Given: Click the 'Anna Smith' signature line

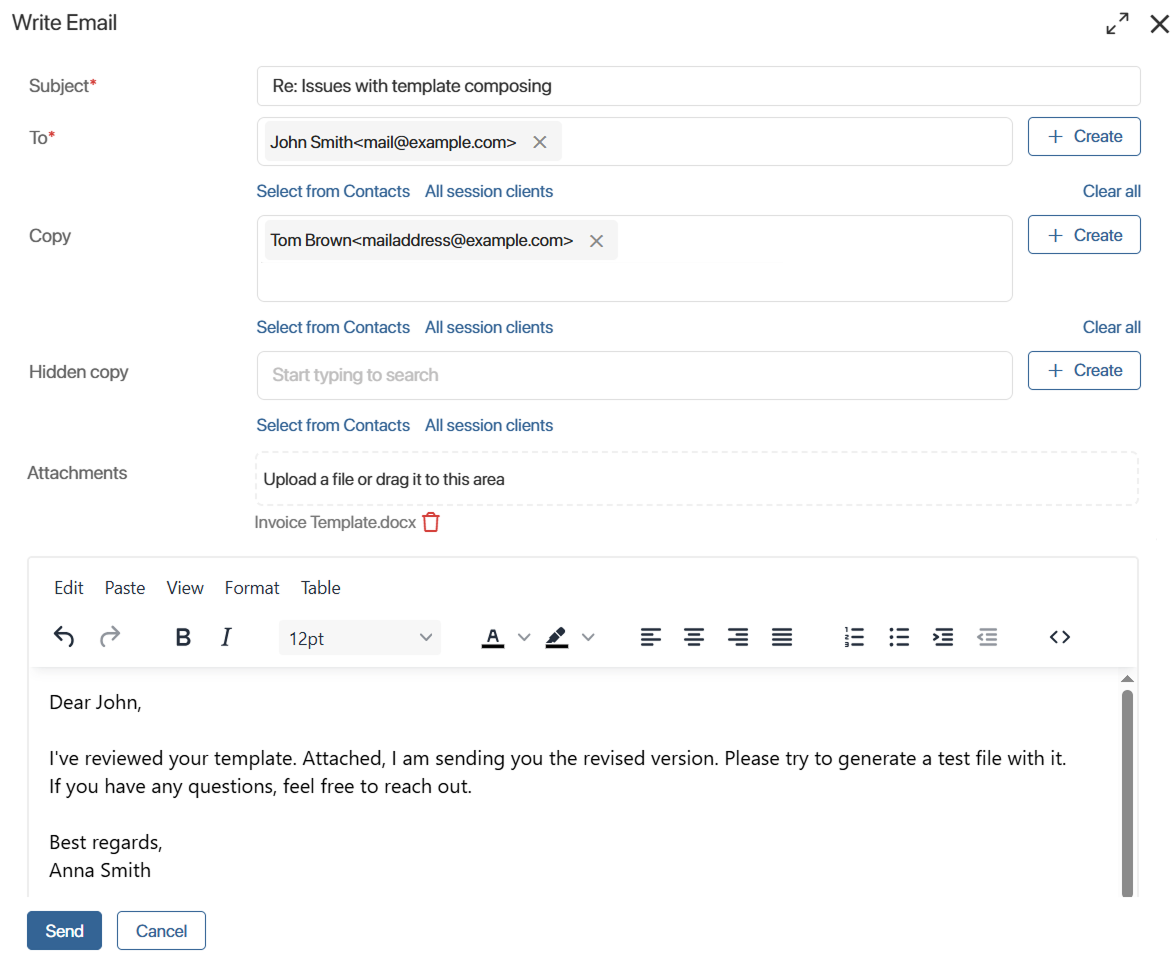Looking at the screenshot, I should (100, 871).
